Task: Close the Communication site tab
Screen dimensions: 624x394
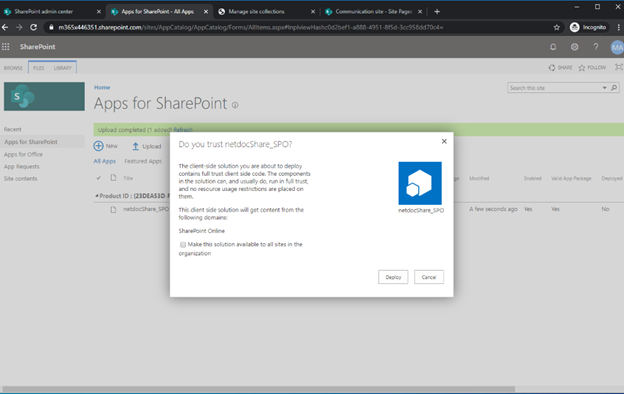Action: tap(420, 12)
